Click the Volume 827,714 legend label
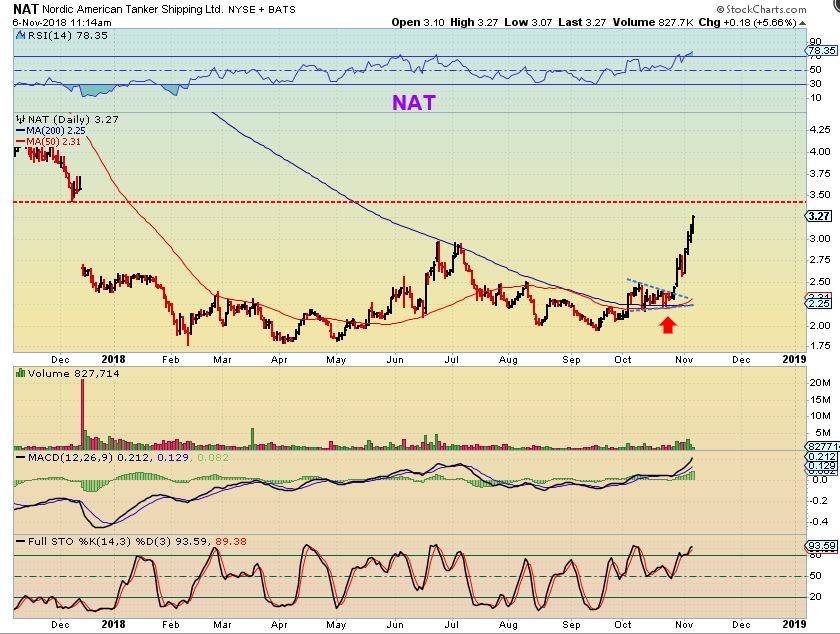The height and width of the screenshot is (634, 840). coord(73,373)
